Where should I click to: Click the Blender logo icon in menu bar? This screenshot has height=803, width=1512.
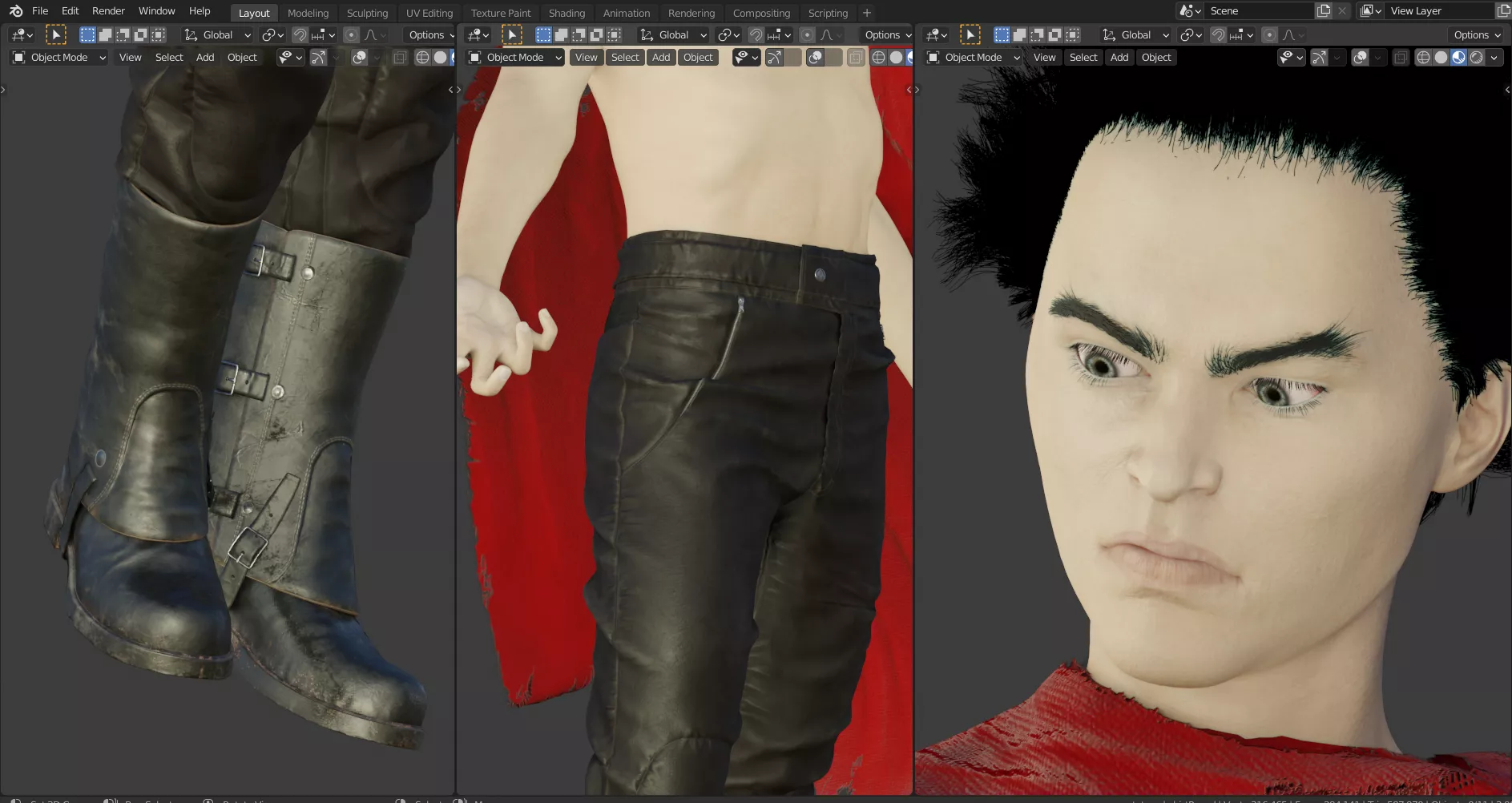tap(16, 11)
